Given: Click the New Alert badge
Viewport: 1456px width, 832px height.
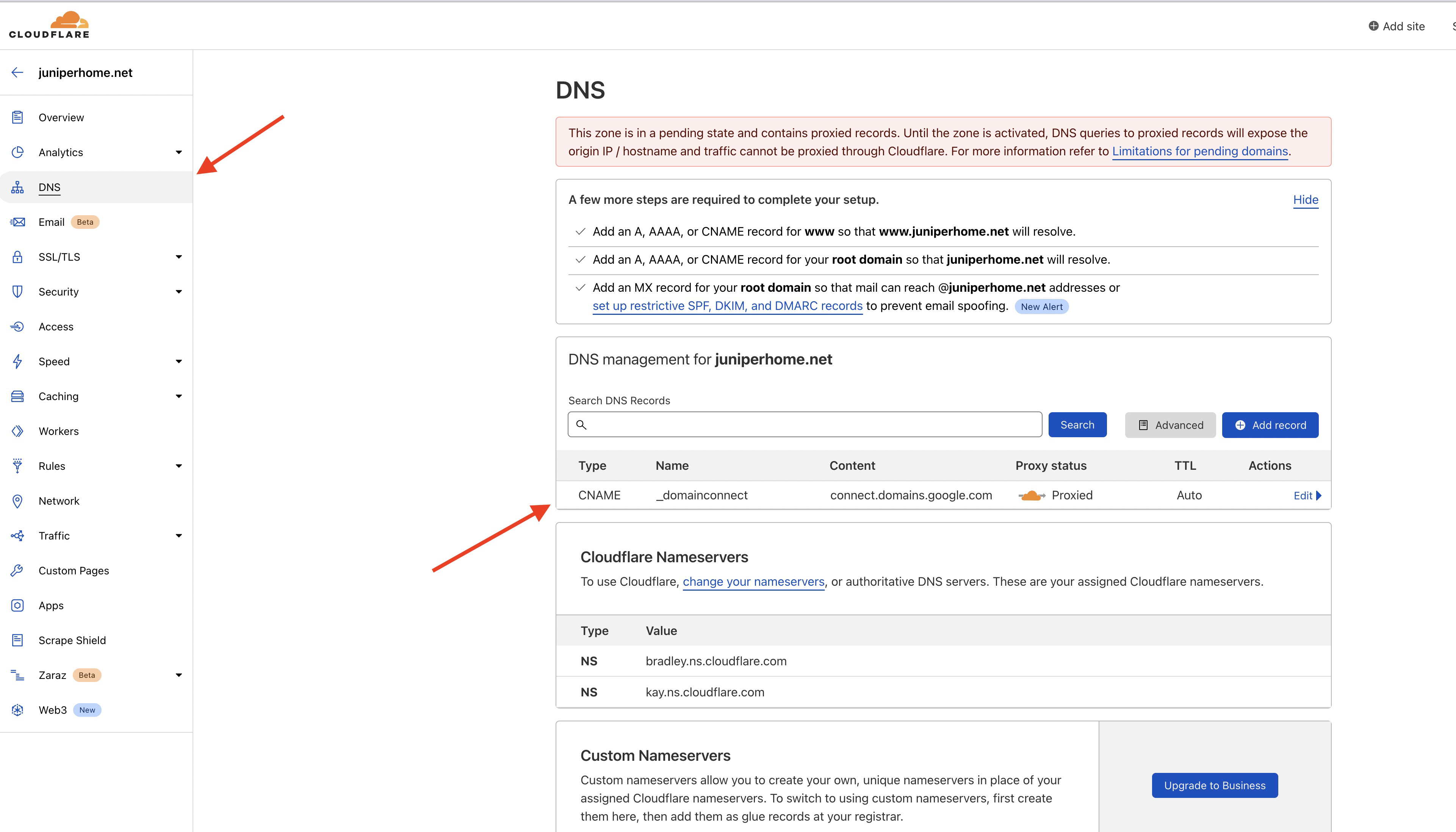Looking at the screenshot, I should coord(1042,306).
